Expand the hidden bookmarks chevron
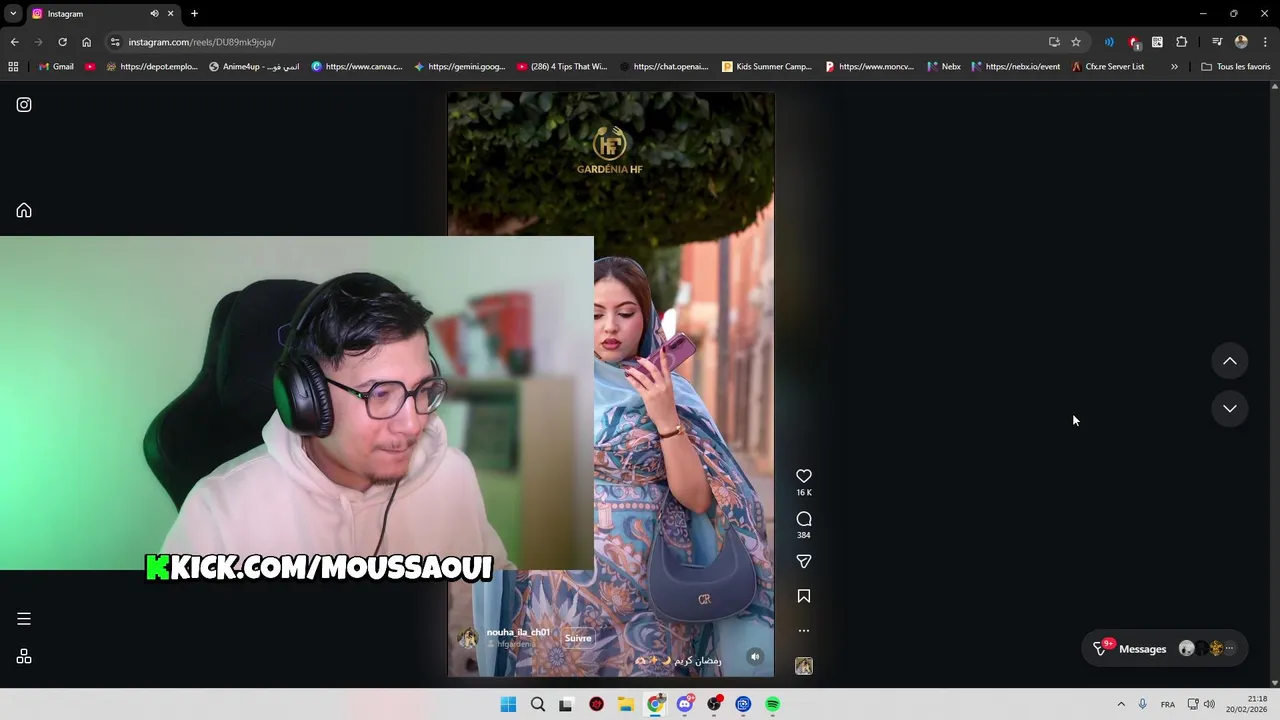Image resolution: width=1280 pixels, height=720 pixels. tap(1174, 67)
